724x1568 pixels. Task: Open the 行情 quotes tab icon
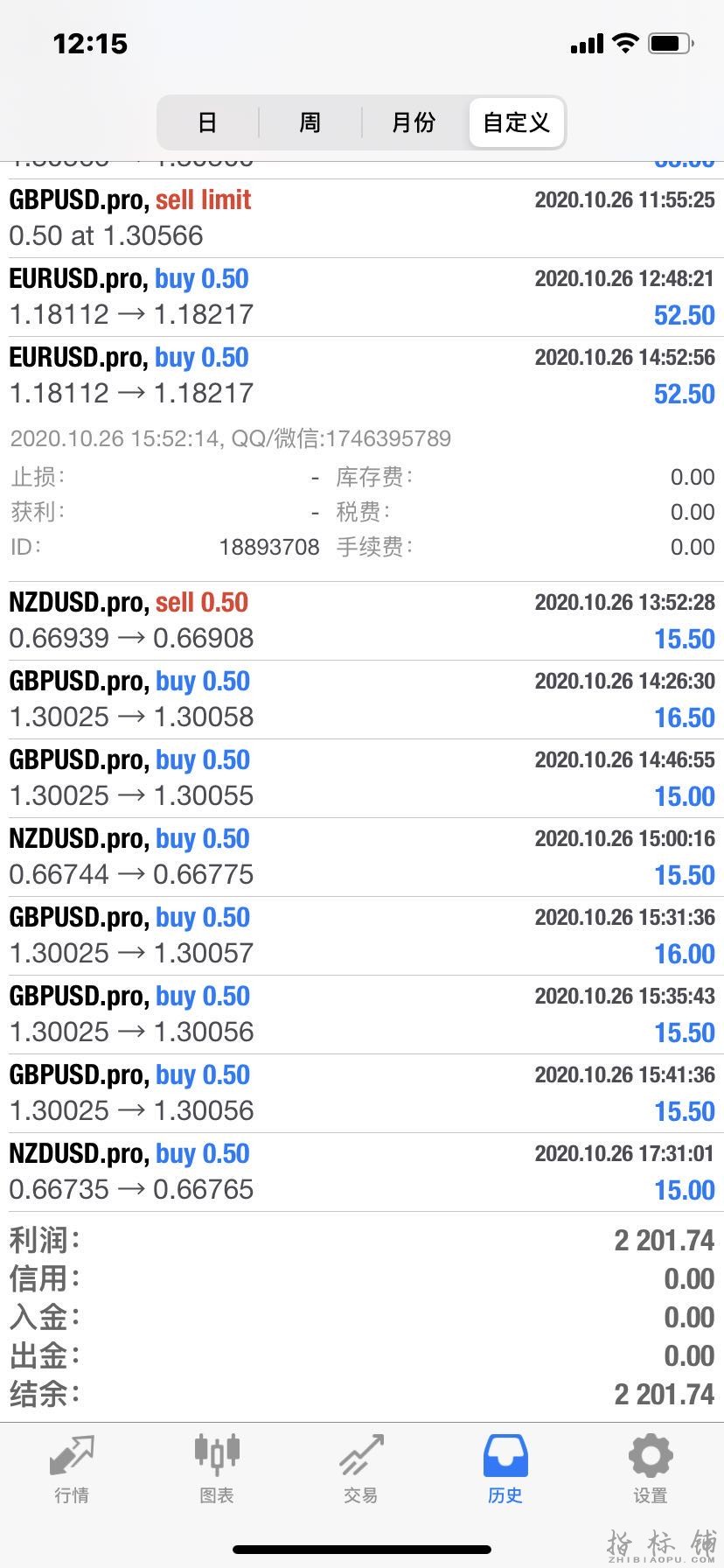71,1456
